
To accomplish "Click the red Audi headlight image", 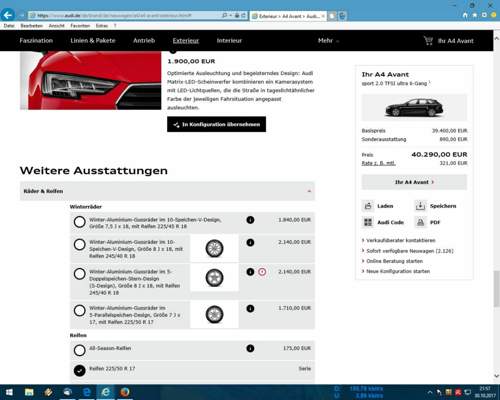I will (x=90, y=80).
